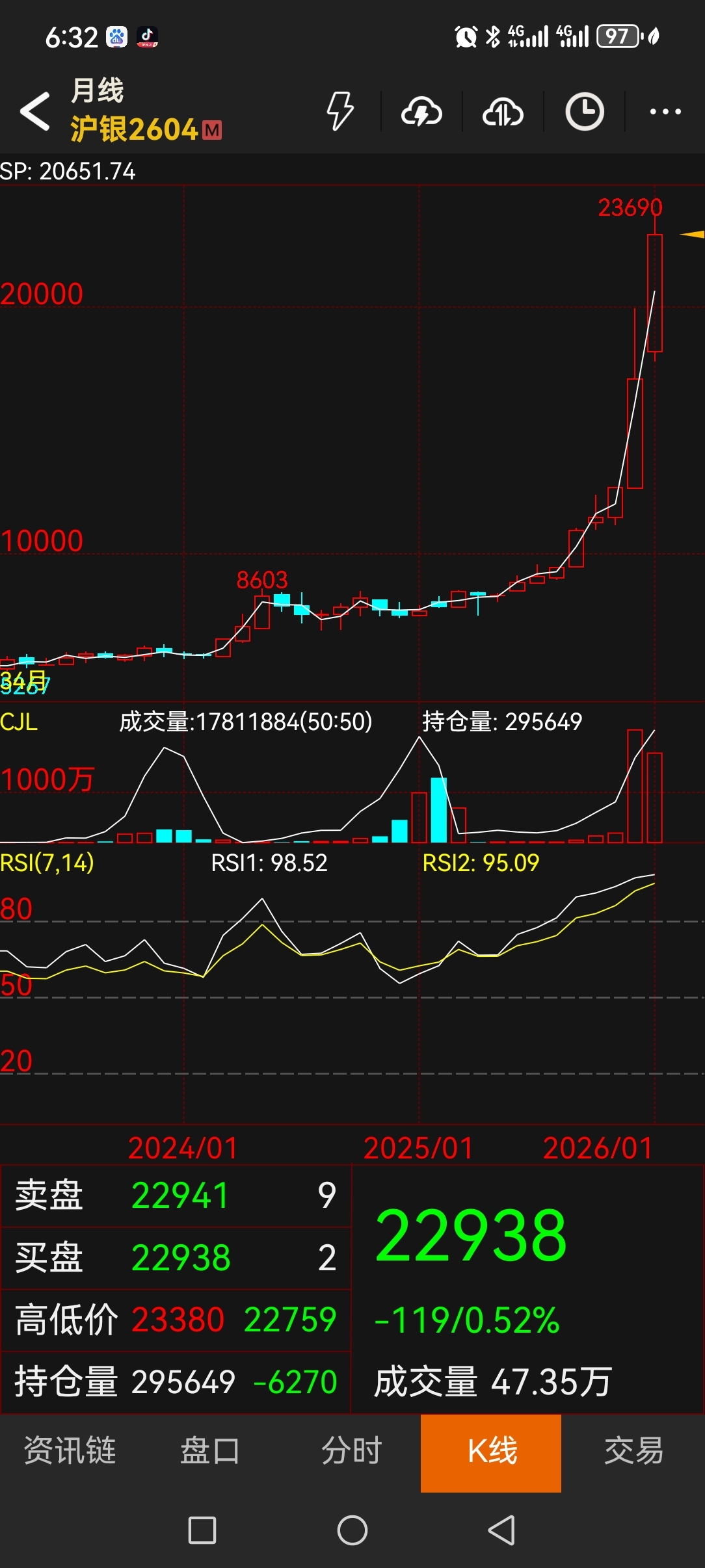The width and height of the screenshot is (705, 1568).
Task: Tap the 卖盘 price 22941
Action: tap(180, 1195)
